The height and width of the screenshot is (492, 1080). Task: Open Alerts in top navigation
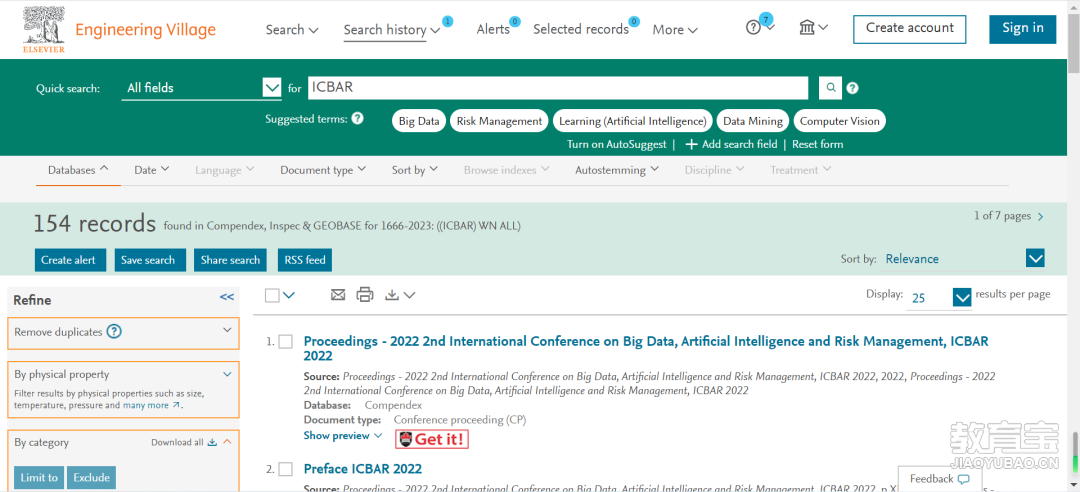(493, 29)
